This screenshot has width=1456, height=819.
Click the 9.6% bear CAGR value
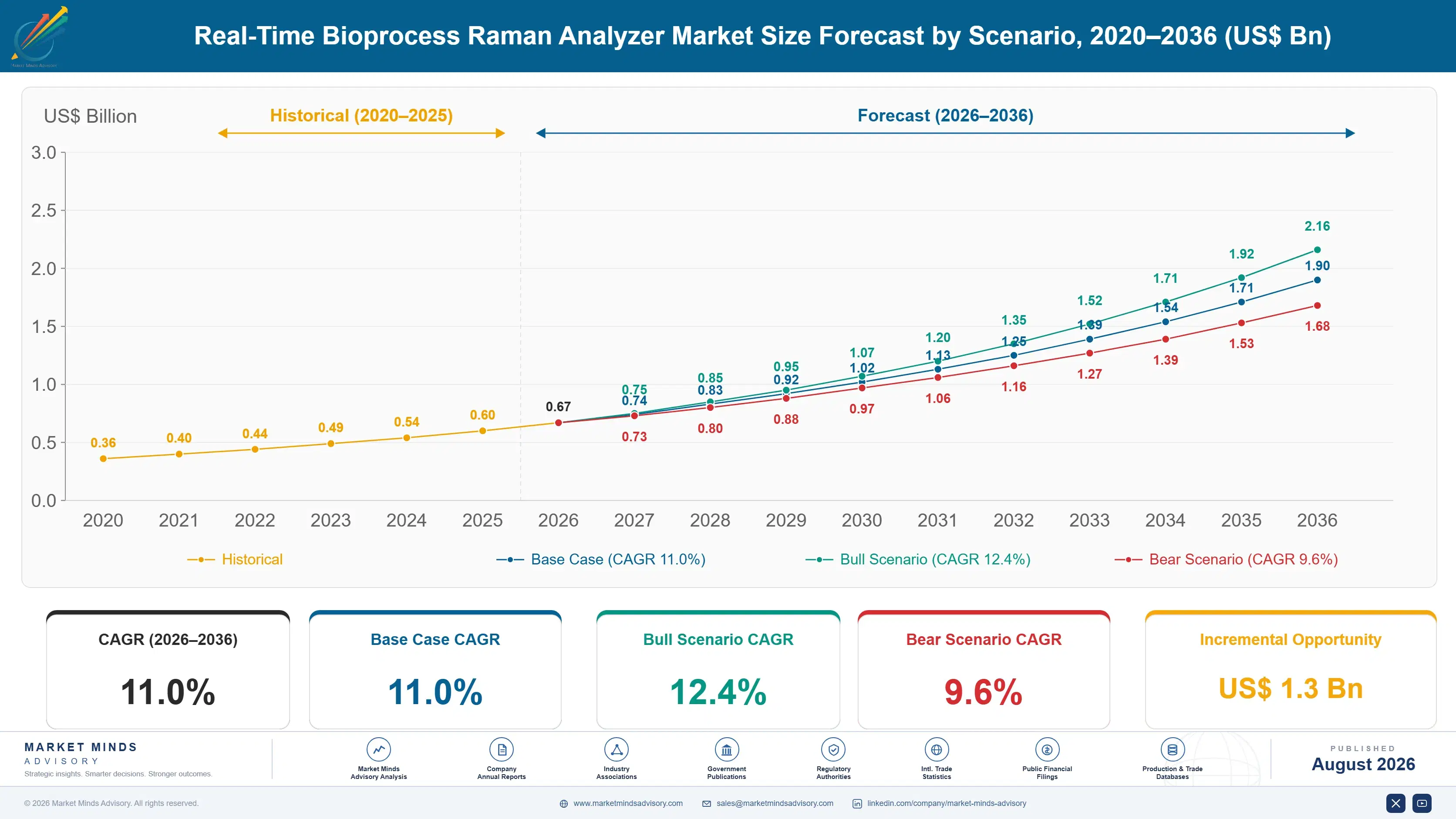tap(984, 692)
